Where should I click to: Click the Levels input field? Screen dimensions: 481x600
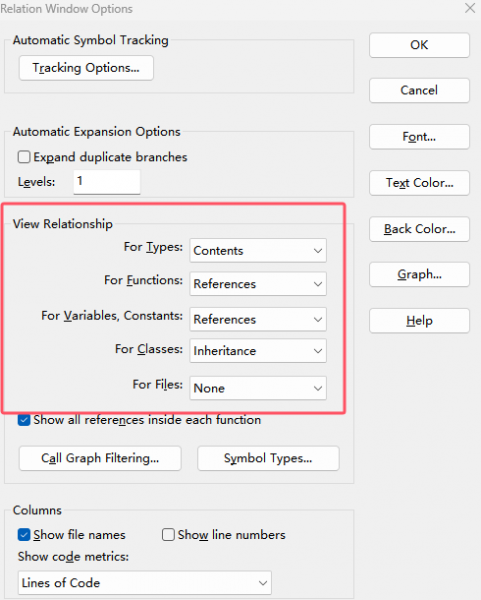coord(107,181)
